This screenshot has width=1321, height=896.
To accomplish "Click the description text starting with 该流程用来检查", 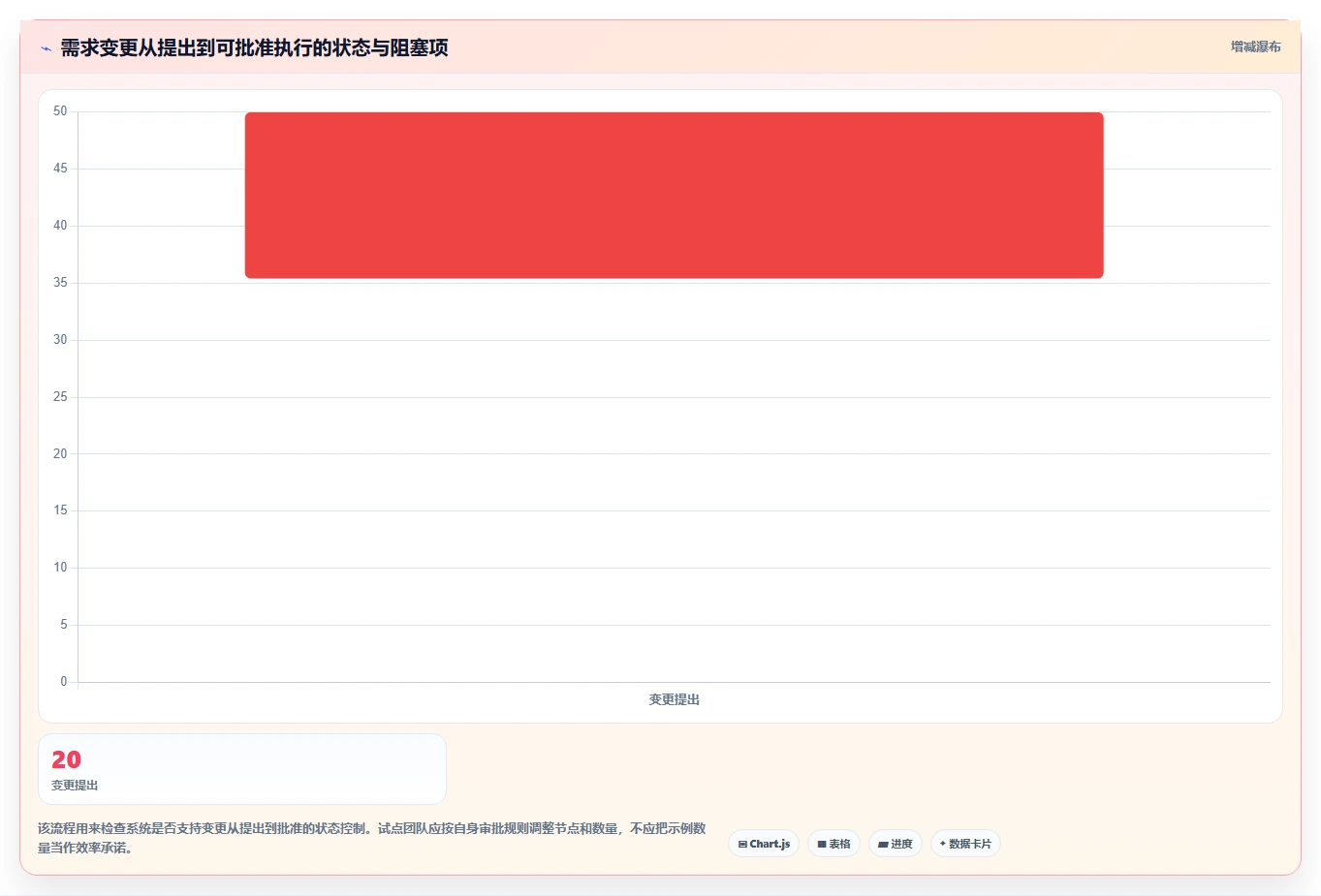I will coord(372,838).
